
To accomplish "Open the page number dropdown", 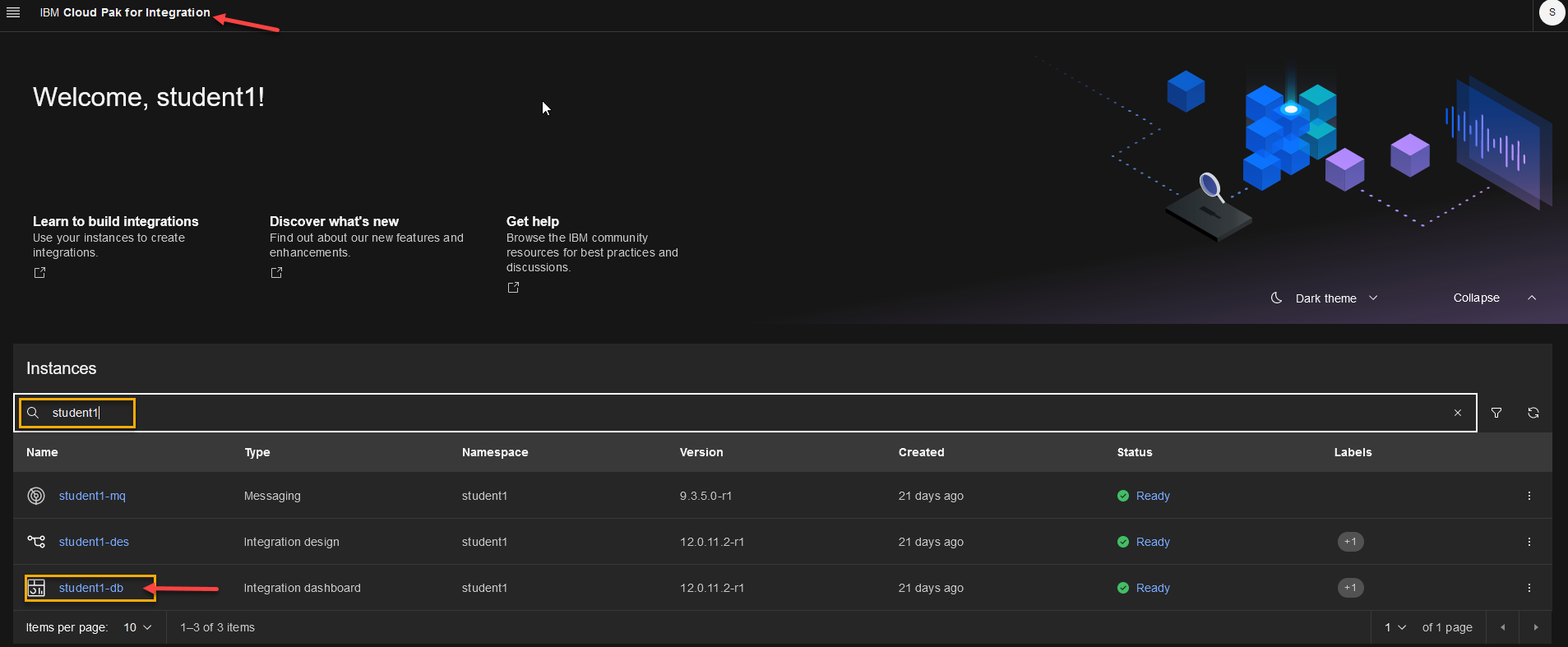I will [1395, 627].
